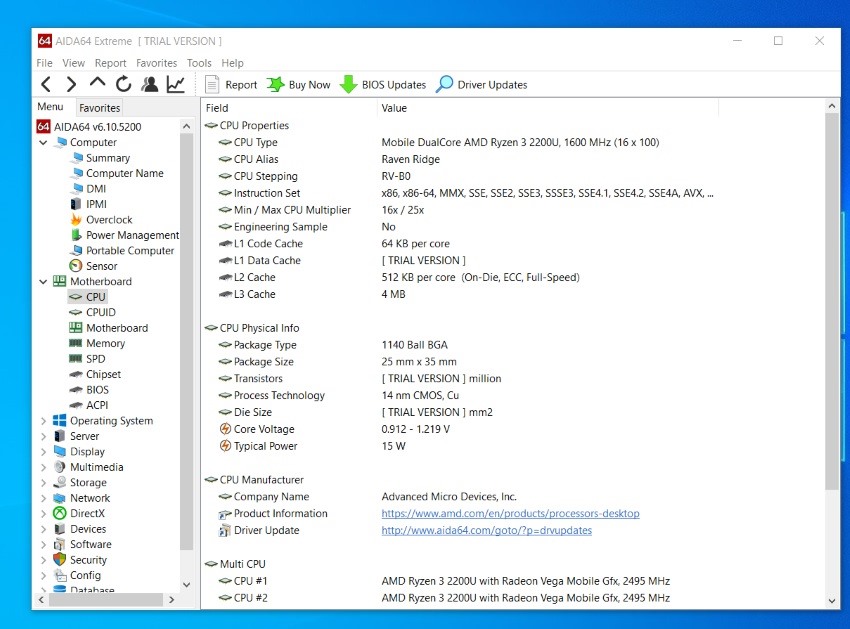The image size is (850, 629).
Task: Click the Field column header
Action: [289, 108]
